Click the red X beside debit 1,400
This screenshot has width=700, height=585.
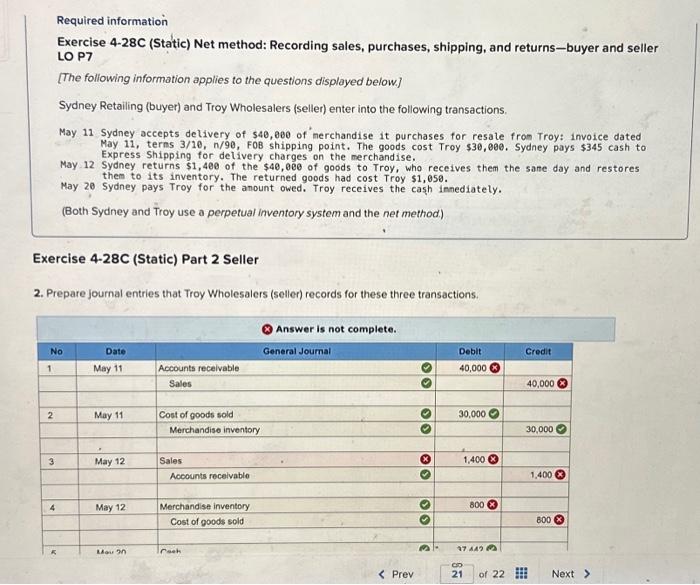tap(493, 459)
